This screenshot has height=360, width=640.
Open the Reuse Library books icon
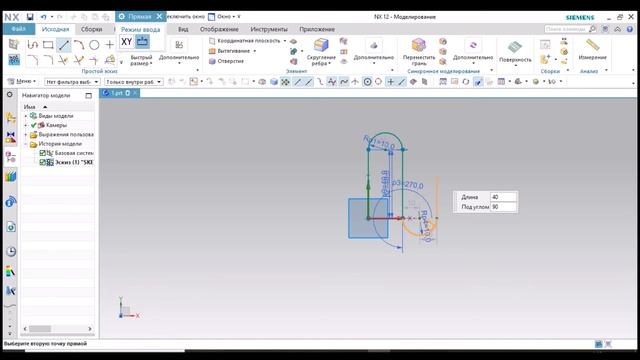click(11, 177)
